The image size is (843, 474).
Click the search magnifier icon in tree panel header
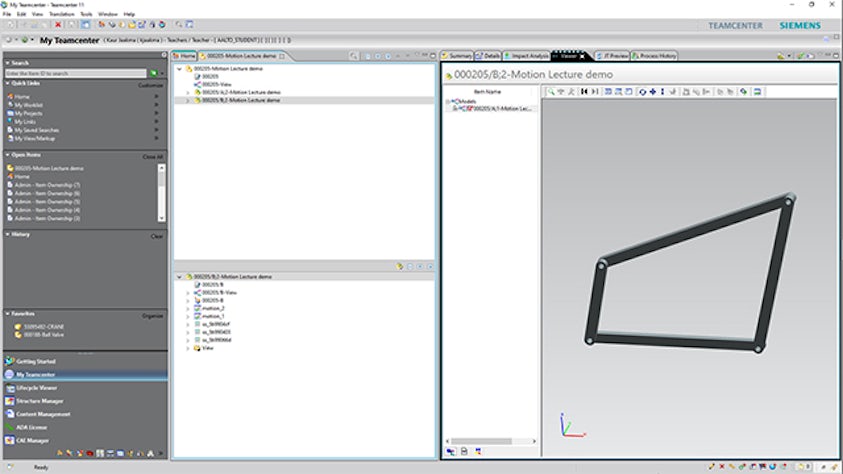click(x=353, y=56)
